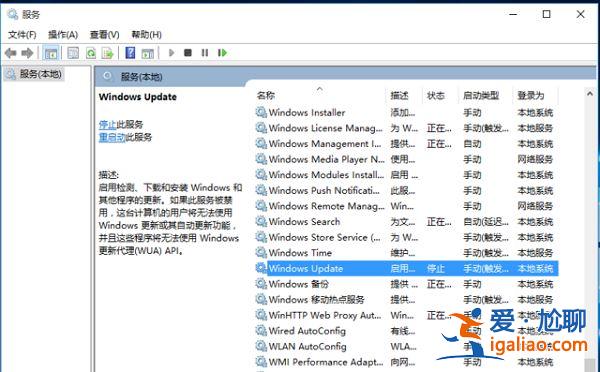Toggle the action pane toolbar icon
Screen dimensions: 600x372
pos(147,53)
